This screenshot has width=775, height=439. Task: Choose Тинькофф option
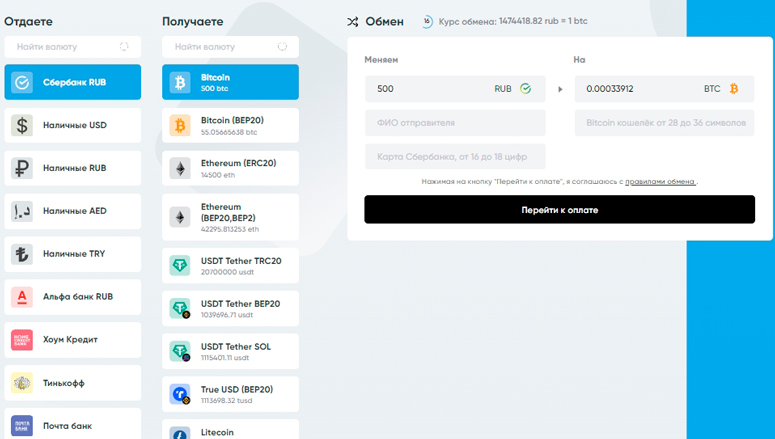coord(73,383)
